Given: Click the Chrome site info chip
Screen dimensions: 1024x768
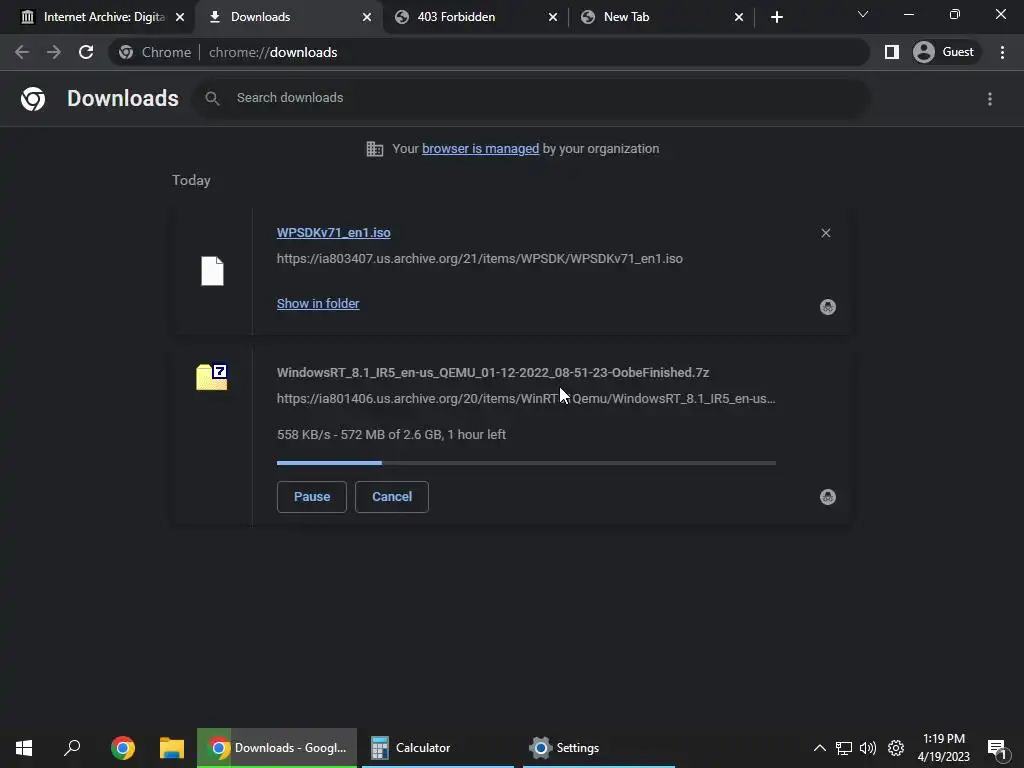Looking at the screenshot, I should click(155, 52).
